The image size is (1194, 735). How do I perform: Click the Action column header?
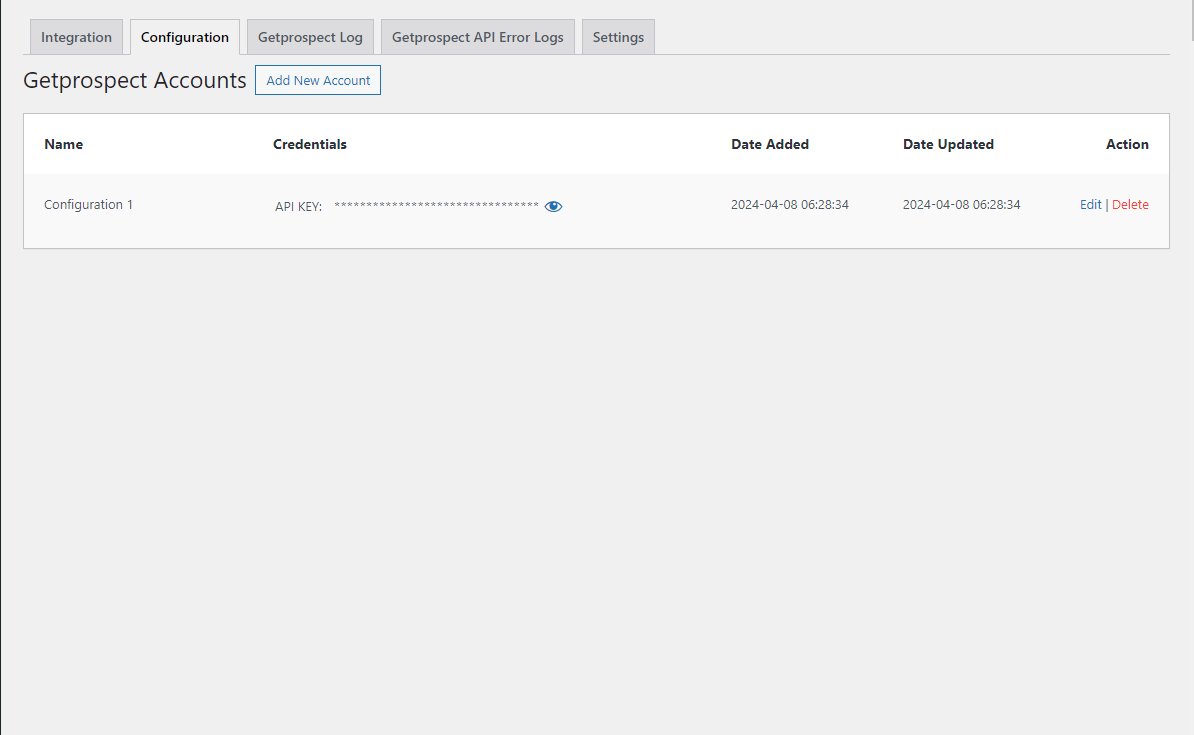[1127, 144]
